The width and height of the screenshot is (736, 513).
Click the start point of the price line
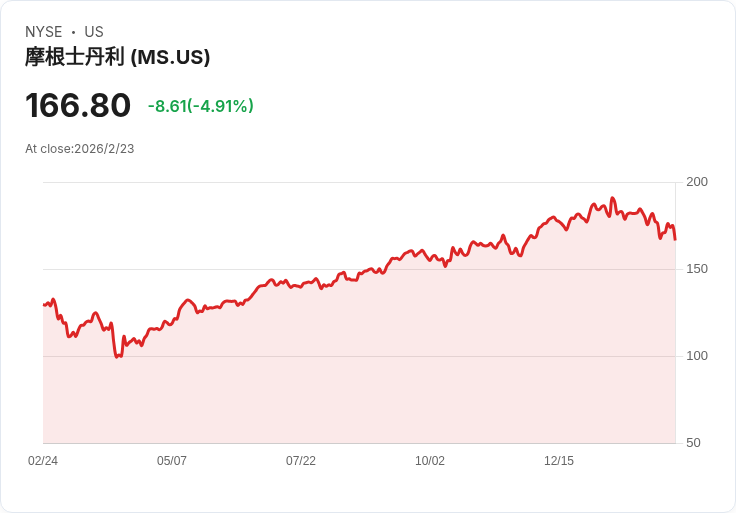[44, 305]
